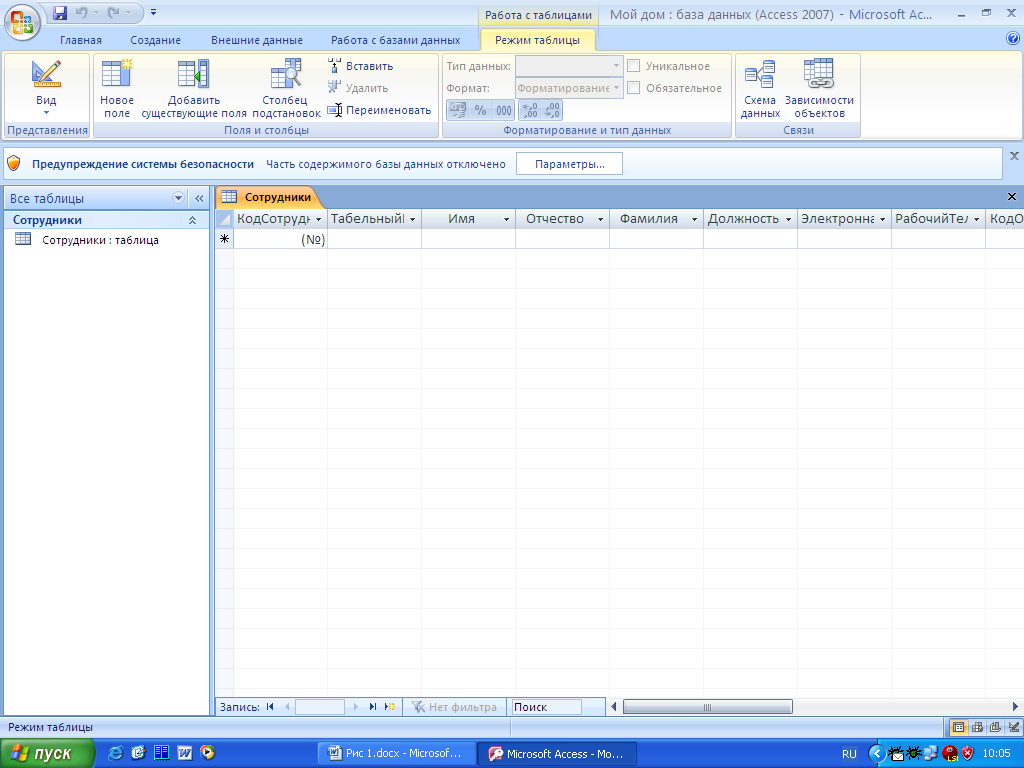
Task: Click Удалить column command
Action: point(359,88)
